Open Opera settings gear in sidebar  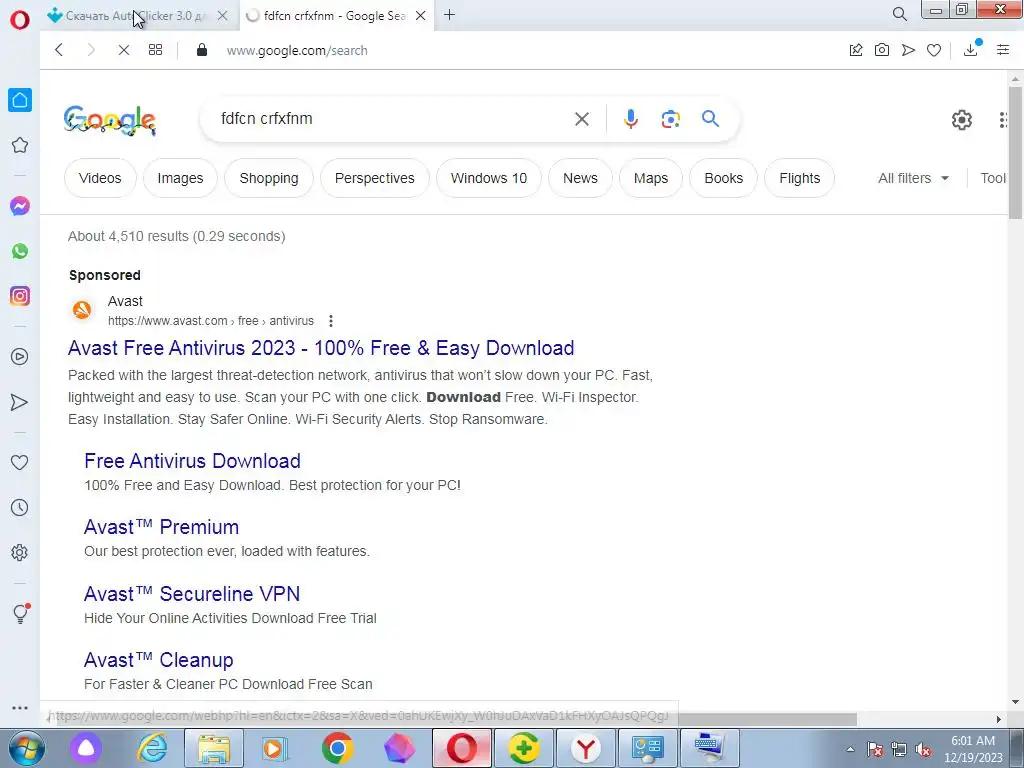point(20,552)
